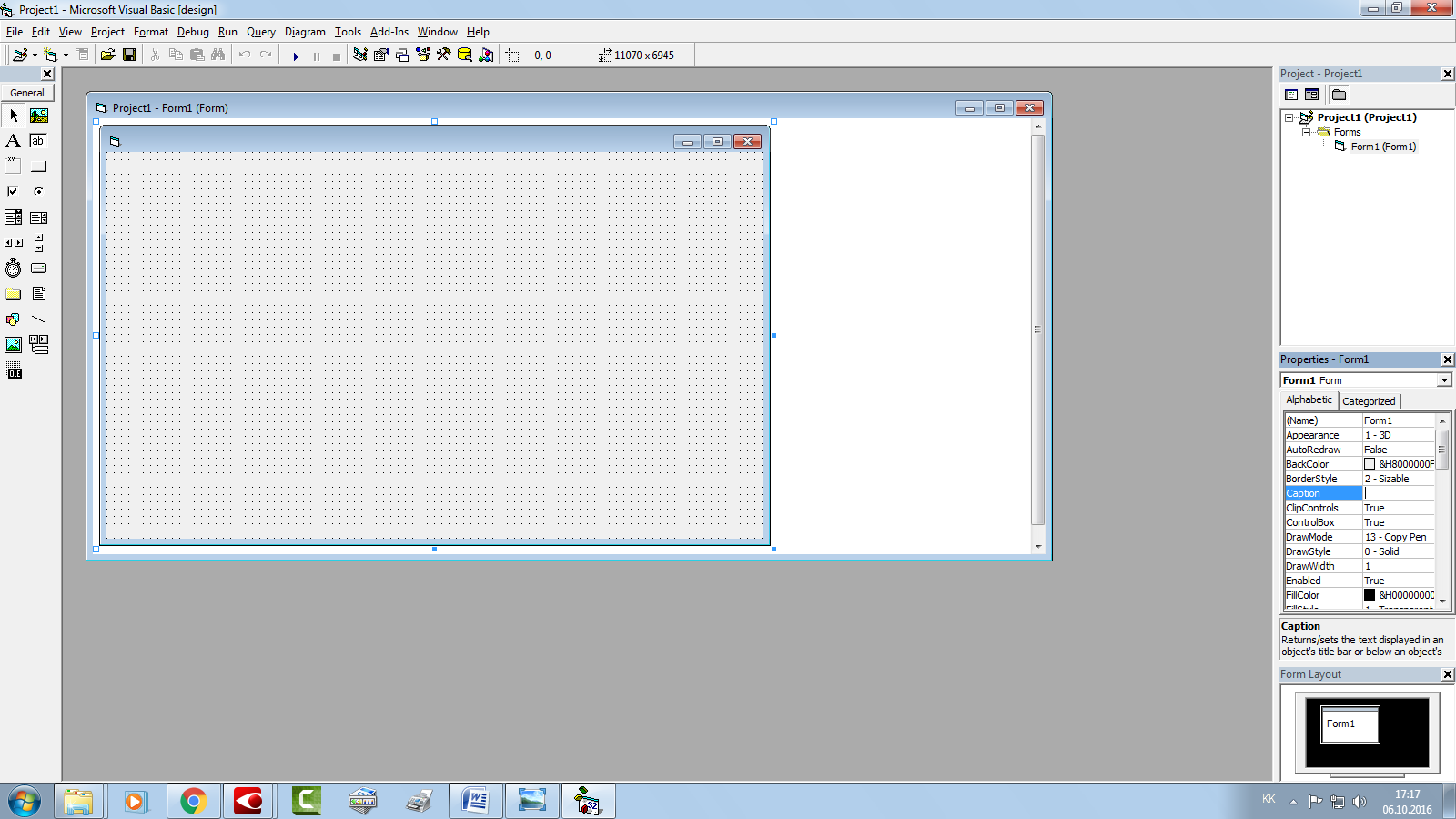
Task: Click the Add Standard EXE Project icon
Action: pos(20,56)
